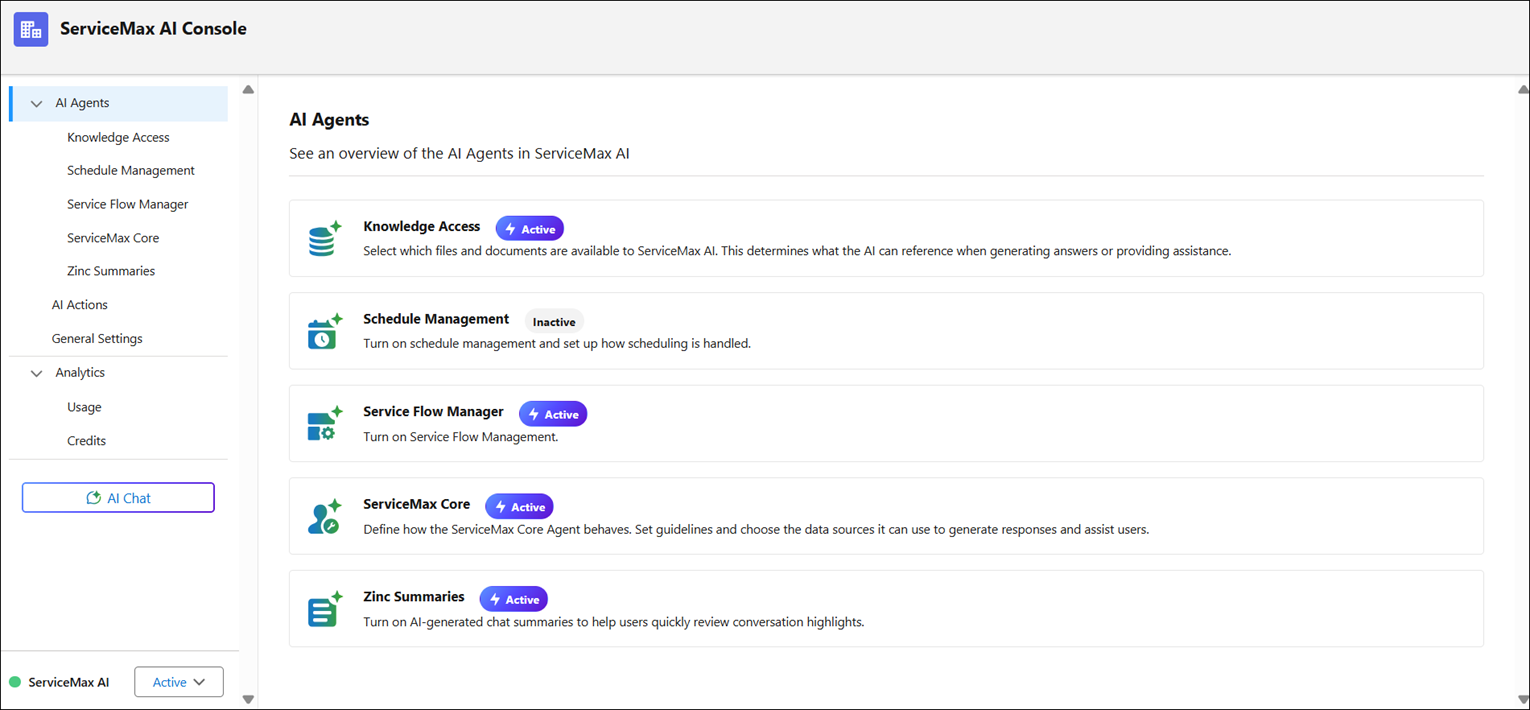Click the ServiceMax AI Console title
The image size is (1530, 710).
click(x=153, y=29)
